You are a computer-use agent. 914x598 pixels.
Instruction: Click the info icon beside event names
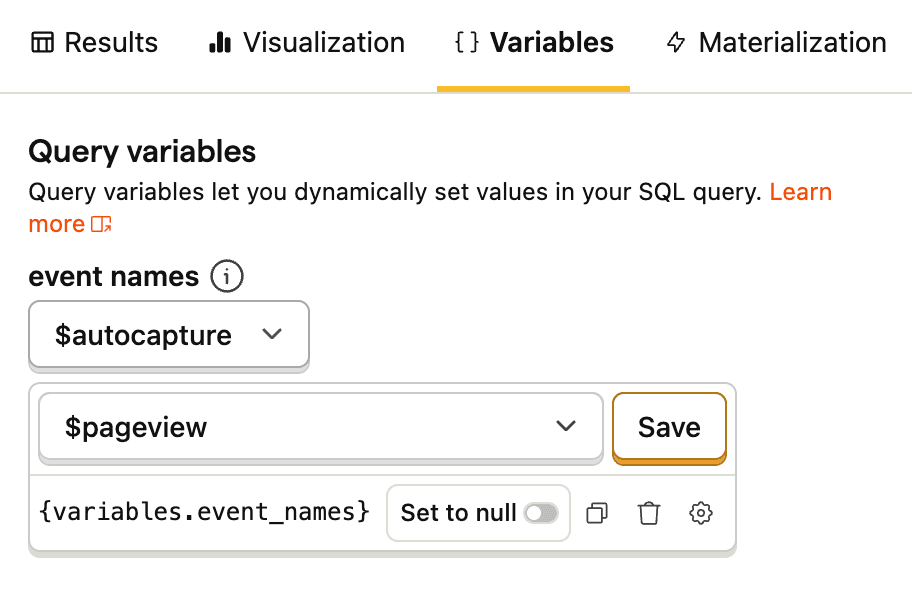[227, 277]
